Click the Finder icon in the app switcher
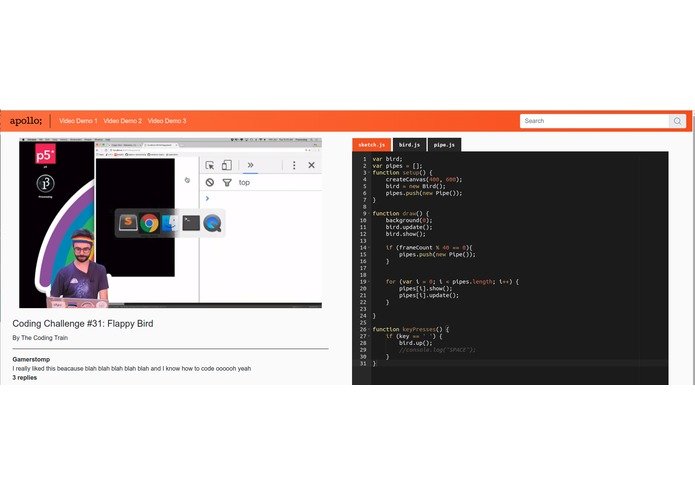 [170, 223]
